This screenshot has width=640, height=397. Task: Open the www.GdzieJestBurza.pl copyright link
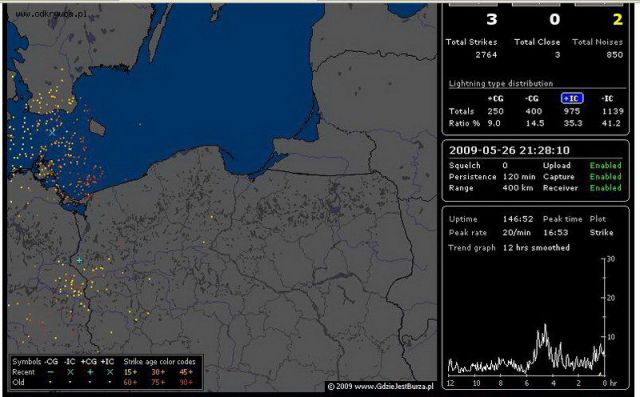380,386
